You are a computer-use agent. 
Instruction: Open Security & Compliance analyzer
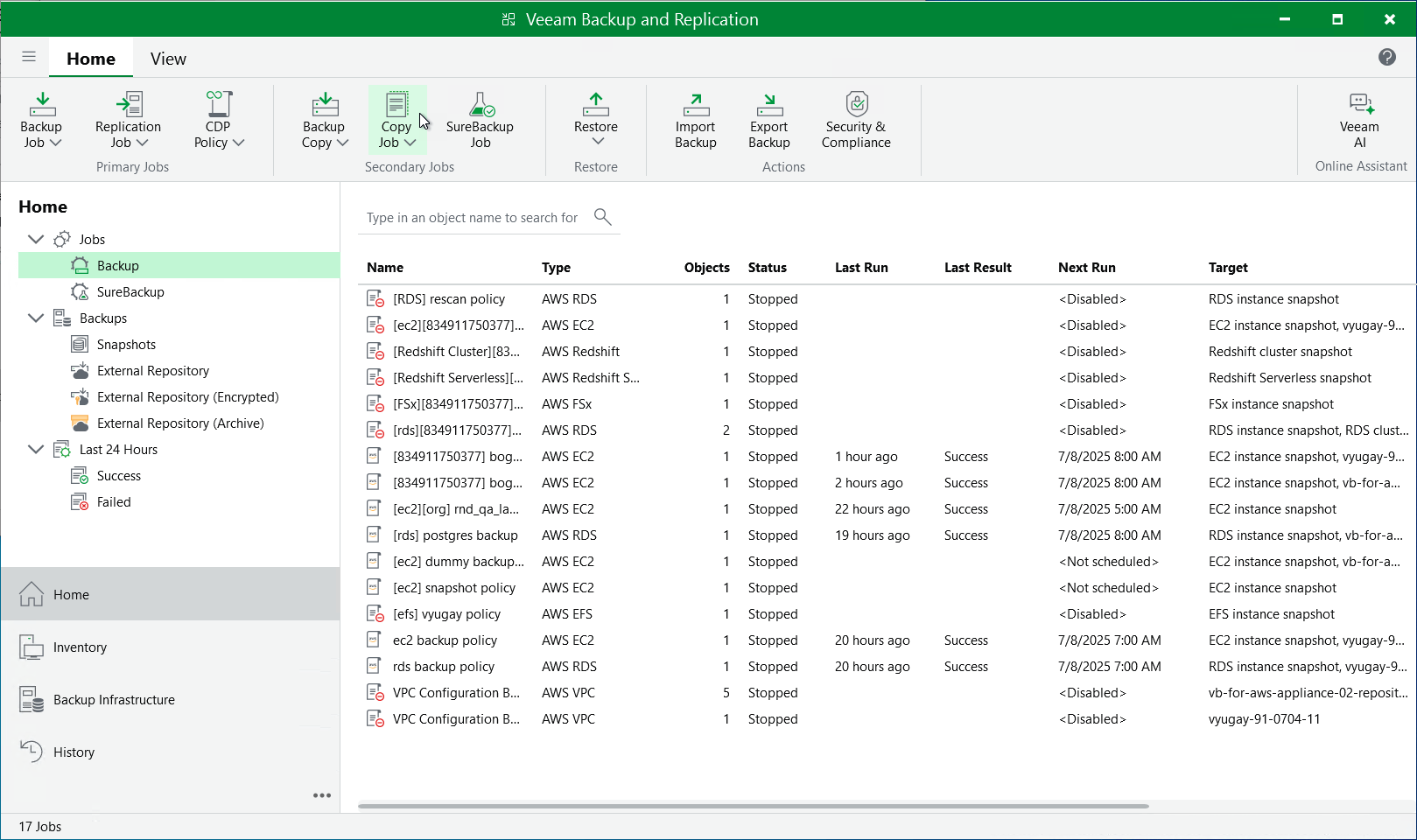[x=855, y=120]
